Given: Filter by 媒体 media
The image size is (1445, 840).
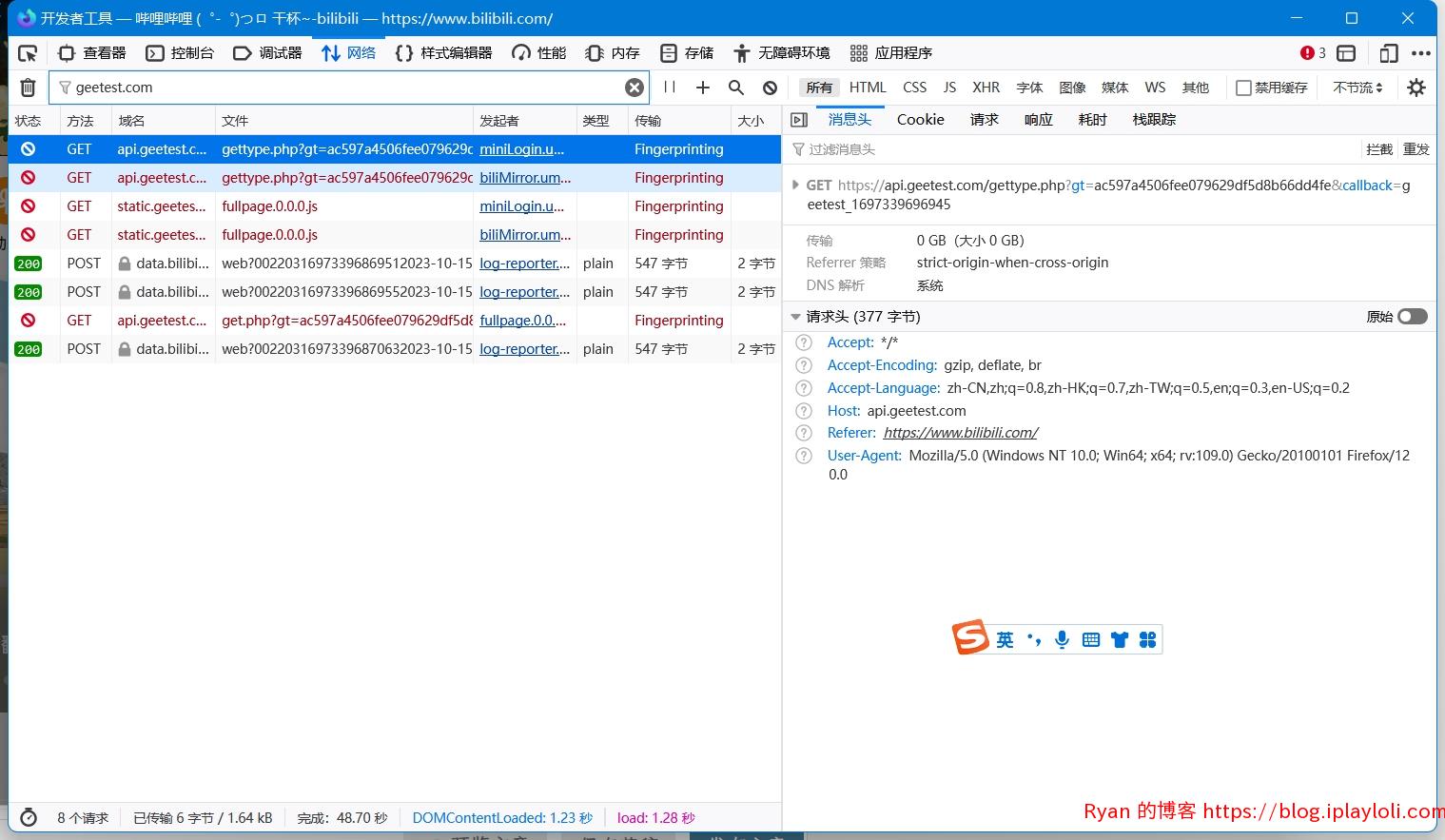Looking at the screenshot, I should coord(1115,88).
